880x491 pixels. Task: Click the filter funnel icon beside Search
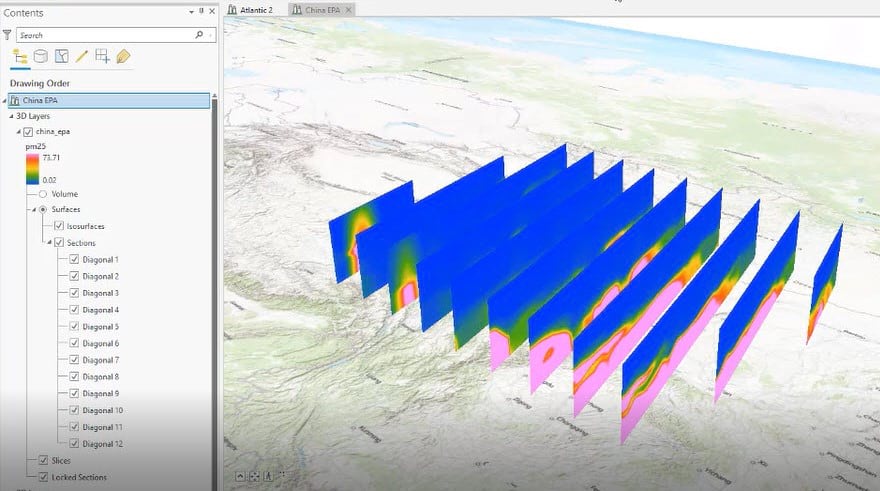click(7, 35)
